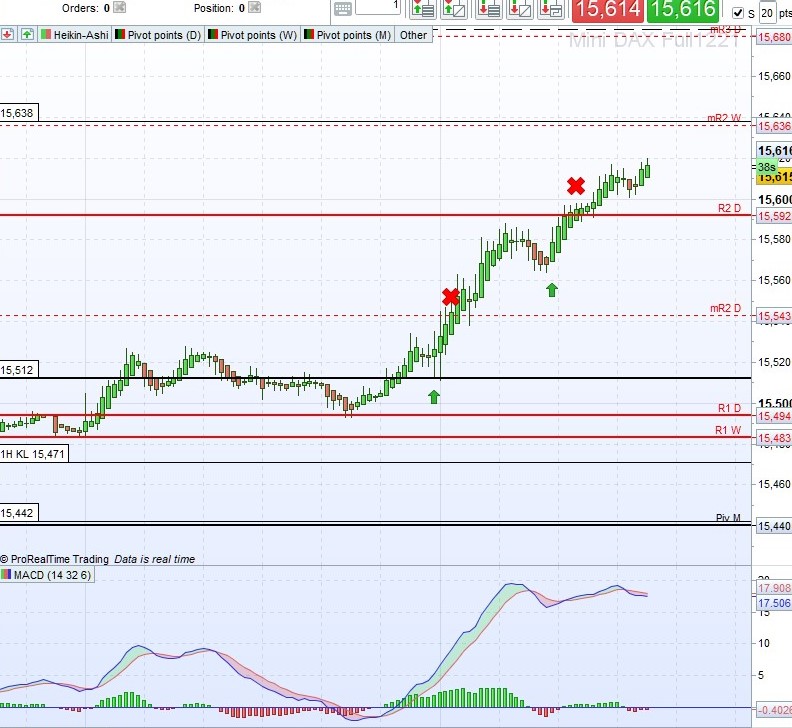Open the Pivot points (W) indicator tab
This screenshot has width=792, height=728.
click(253, 35)
